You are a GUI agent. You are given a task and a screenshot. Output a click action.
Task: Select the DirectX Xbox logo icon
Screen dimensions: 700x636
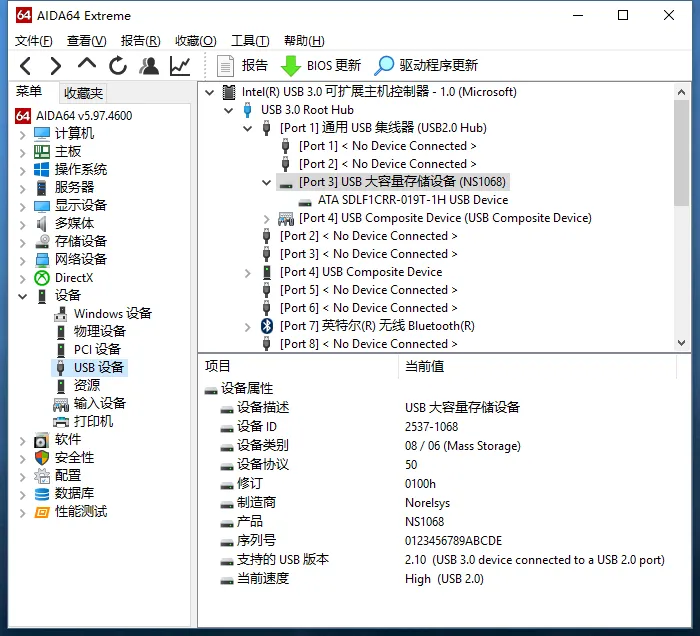point(42,278)
